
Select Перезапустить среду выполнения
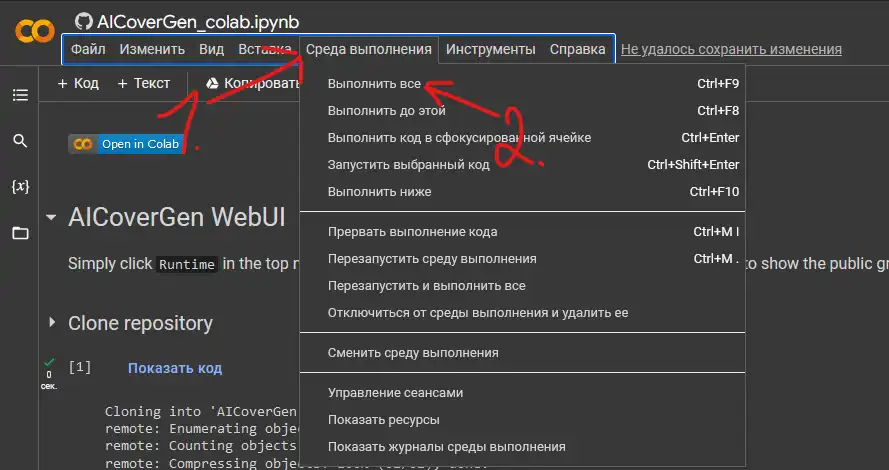(522, 259)
